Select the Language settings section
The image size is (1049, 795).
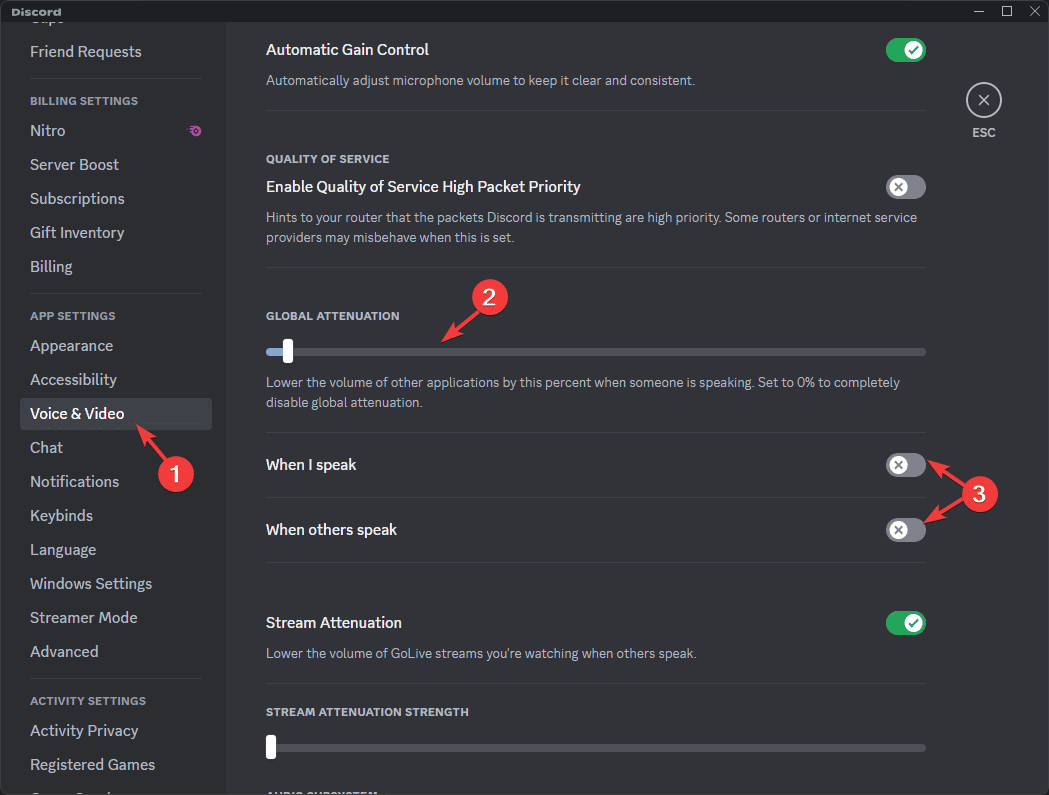[63, 549]
